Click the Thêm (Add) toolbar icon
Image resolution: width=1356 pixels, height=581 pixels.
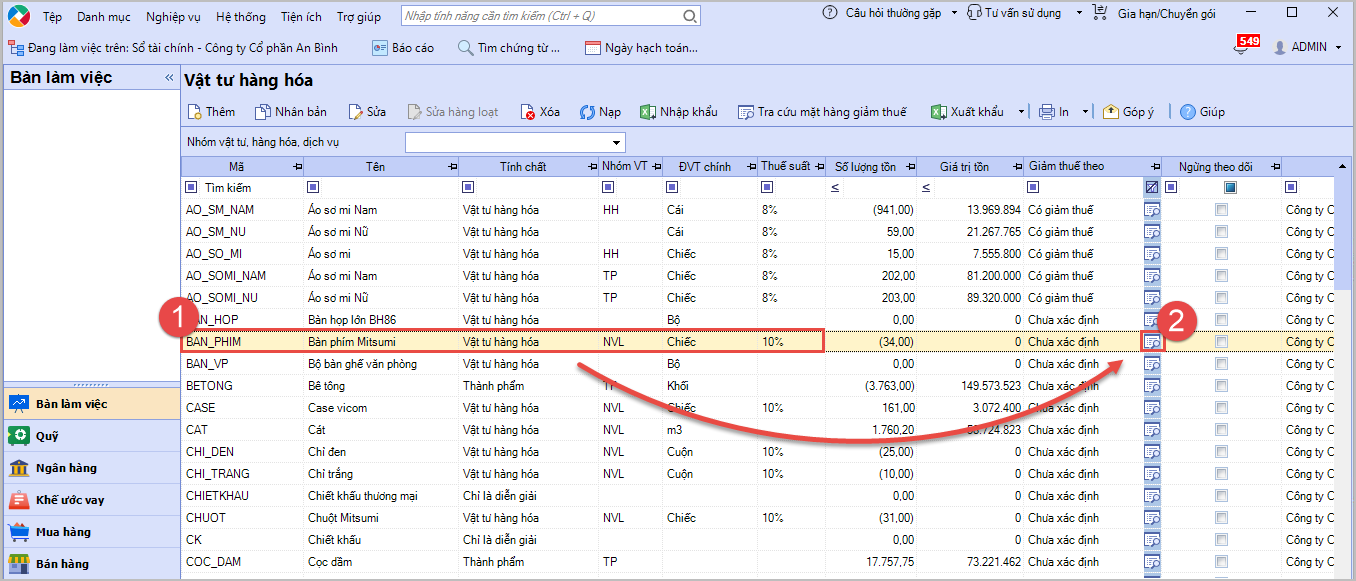(x=195, y=112)
